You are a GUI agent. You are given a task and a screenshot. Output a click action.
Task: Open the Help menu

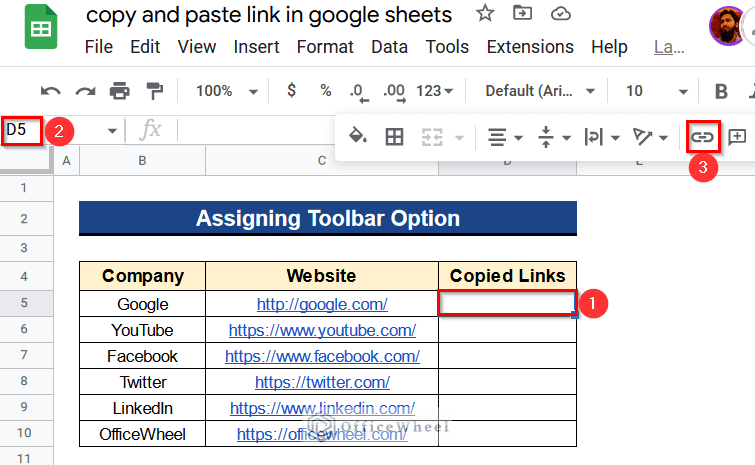[610, 47]
